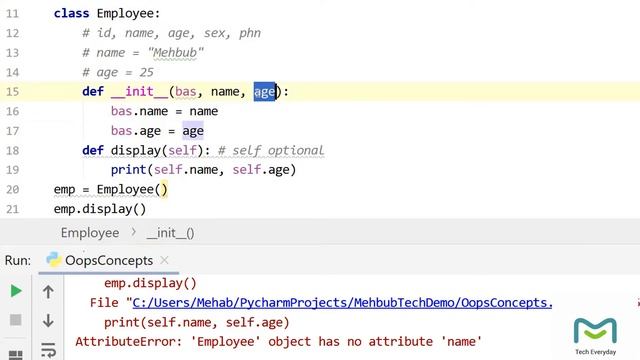Click the class Employee declaration
640x360 pixels.
coord(107,13)
